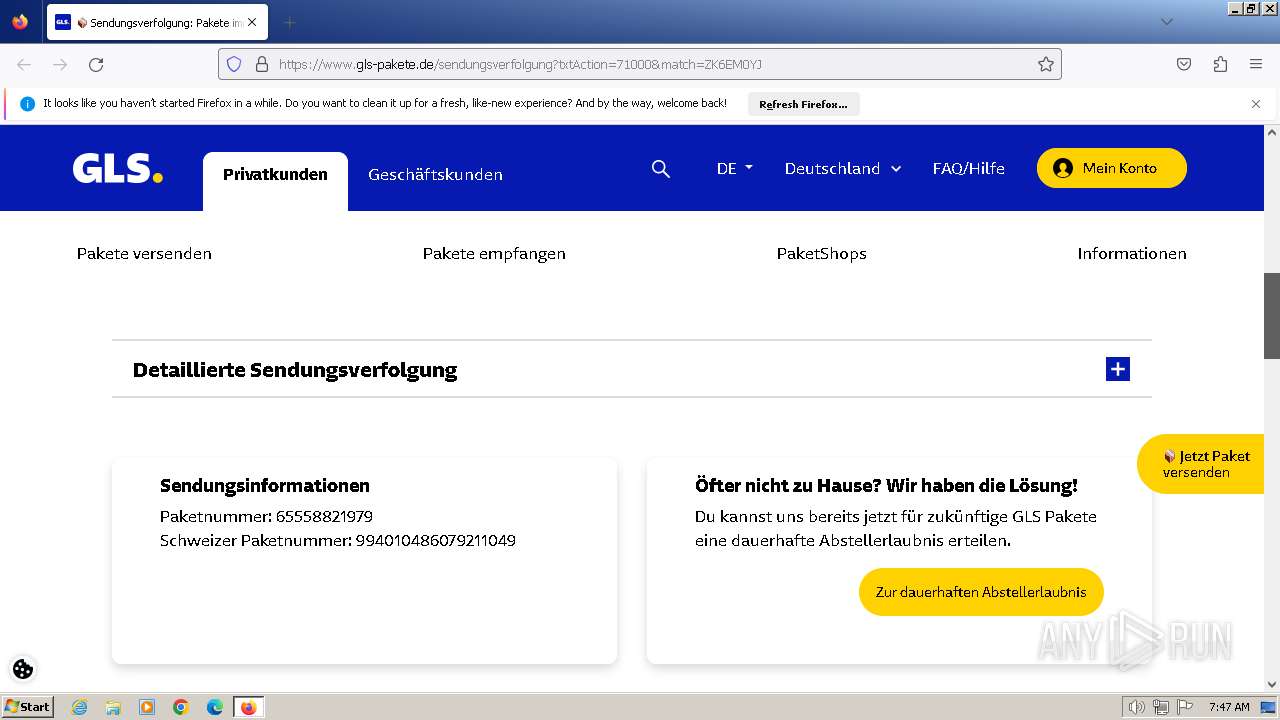This screenshot has width=1280, height=720.
Task: Expand Detaillierte Sendungsverfolgung with plus icon
Action: pos(1118,369)
